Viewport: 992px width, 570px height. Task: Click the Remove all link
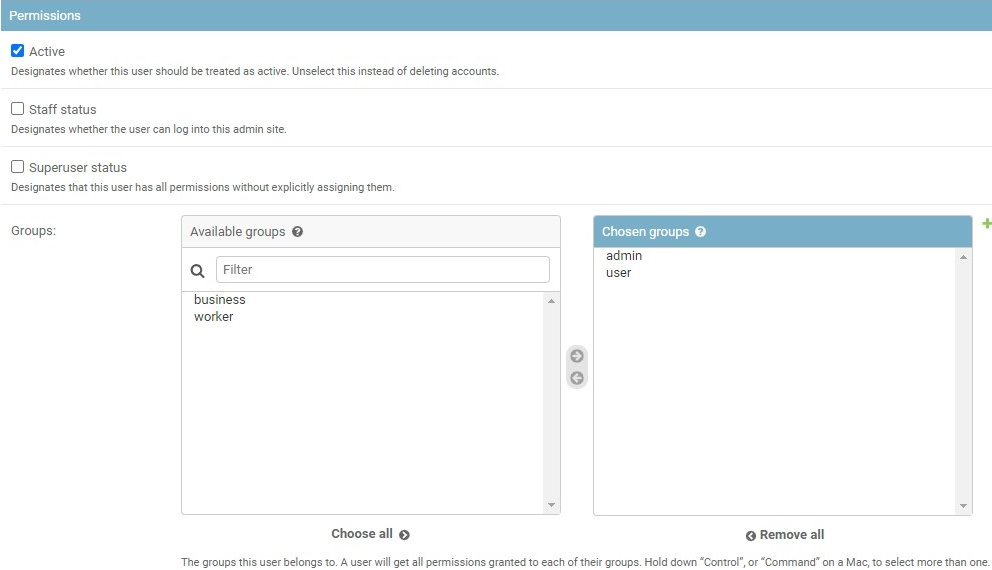(785, 535)
